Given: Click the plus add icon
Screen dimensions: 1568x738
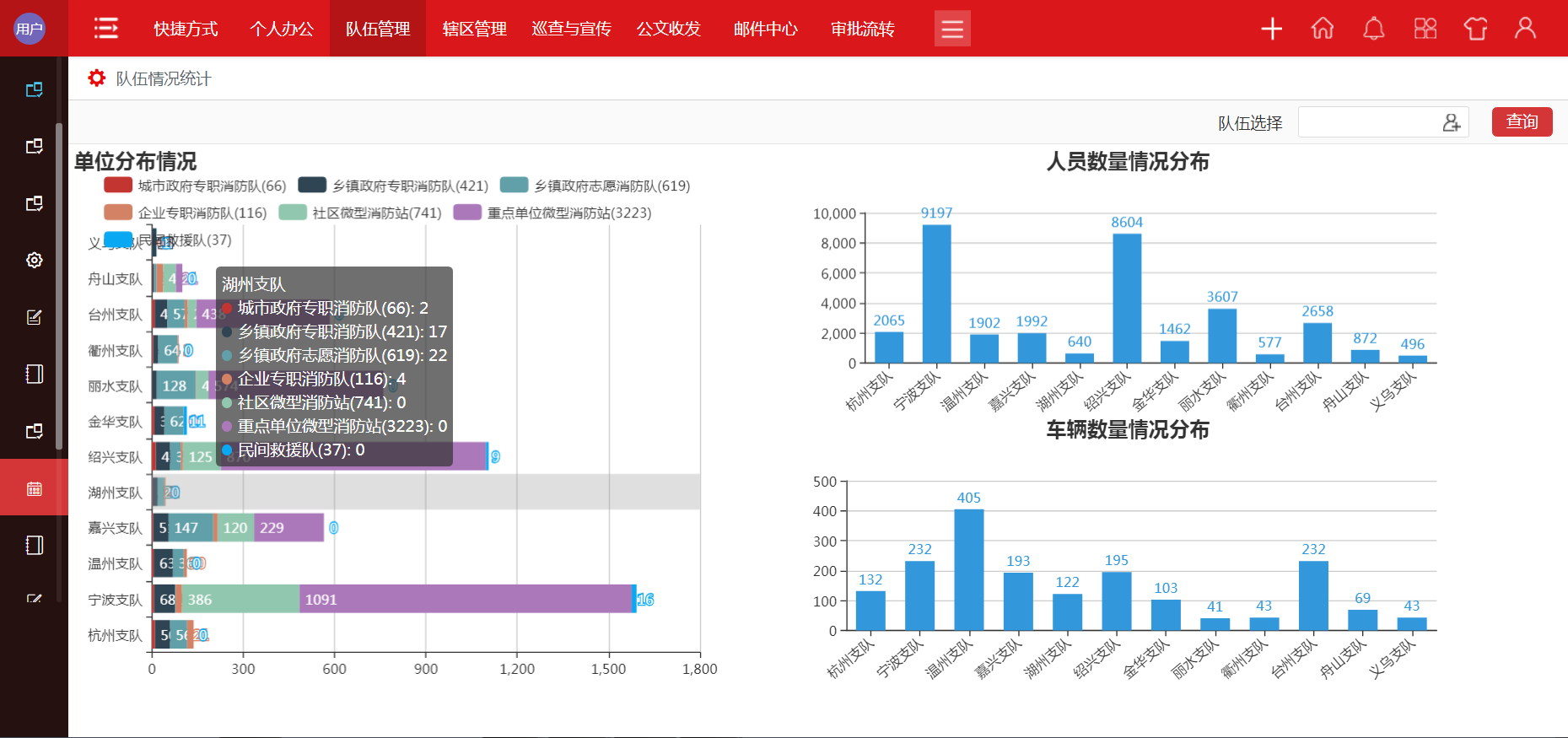Looking at the screenshot, I should [1272, 29].
